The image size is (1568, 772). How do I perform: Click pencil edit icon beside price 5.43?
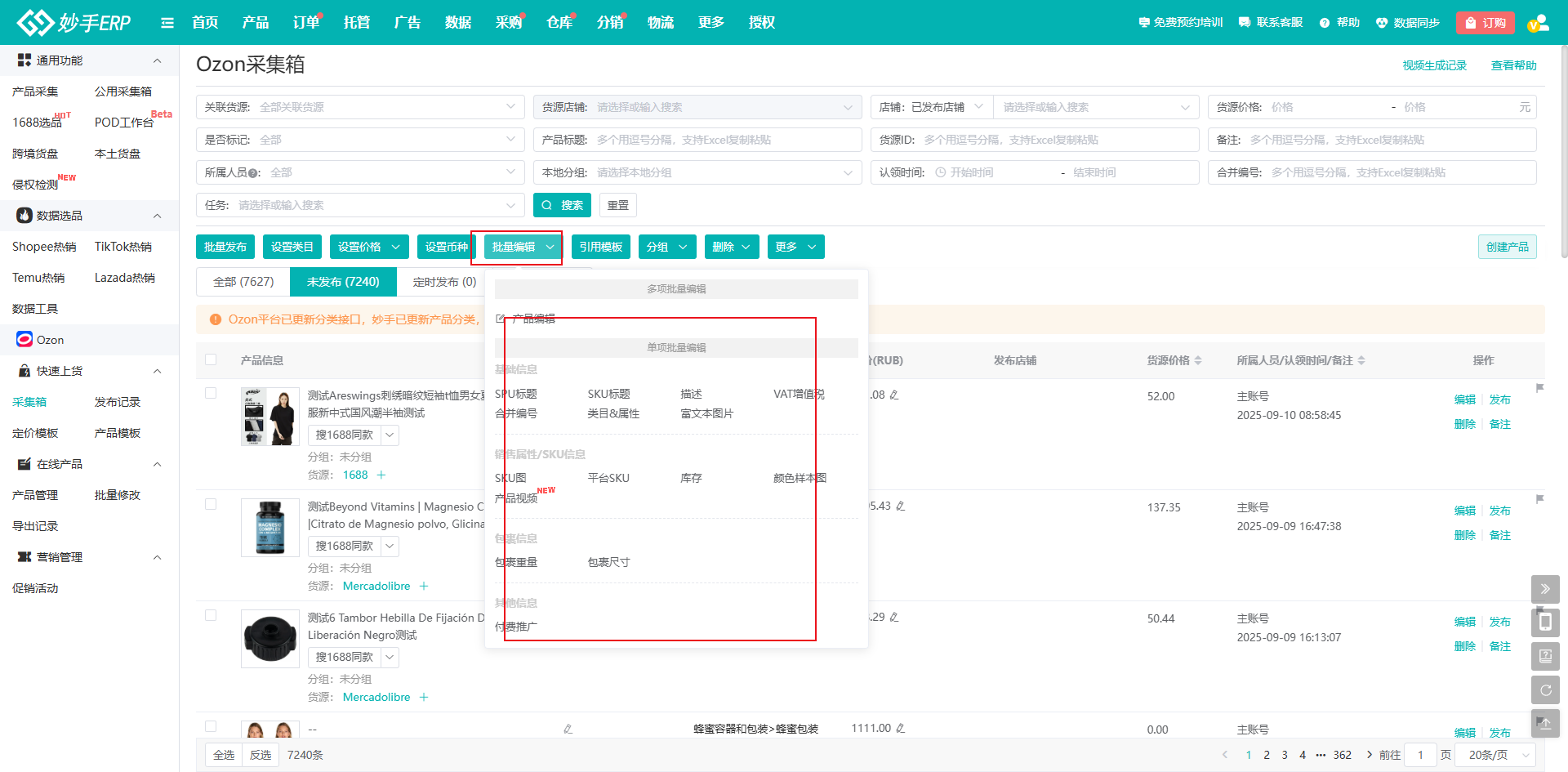click(x=900, y=506)
